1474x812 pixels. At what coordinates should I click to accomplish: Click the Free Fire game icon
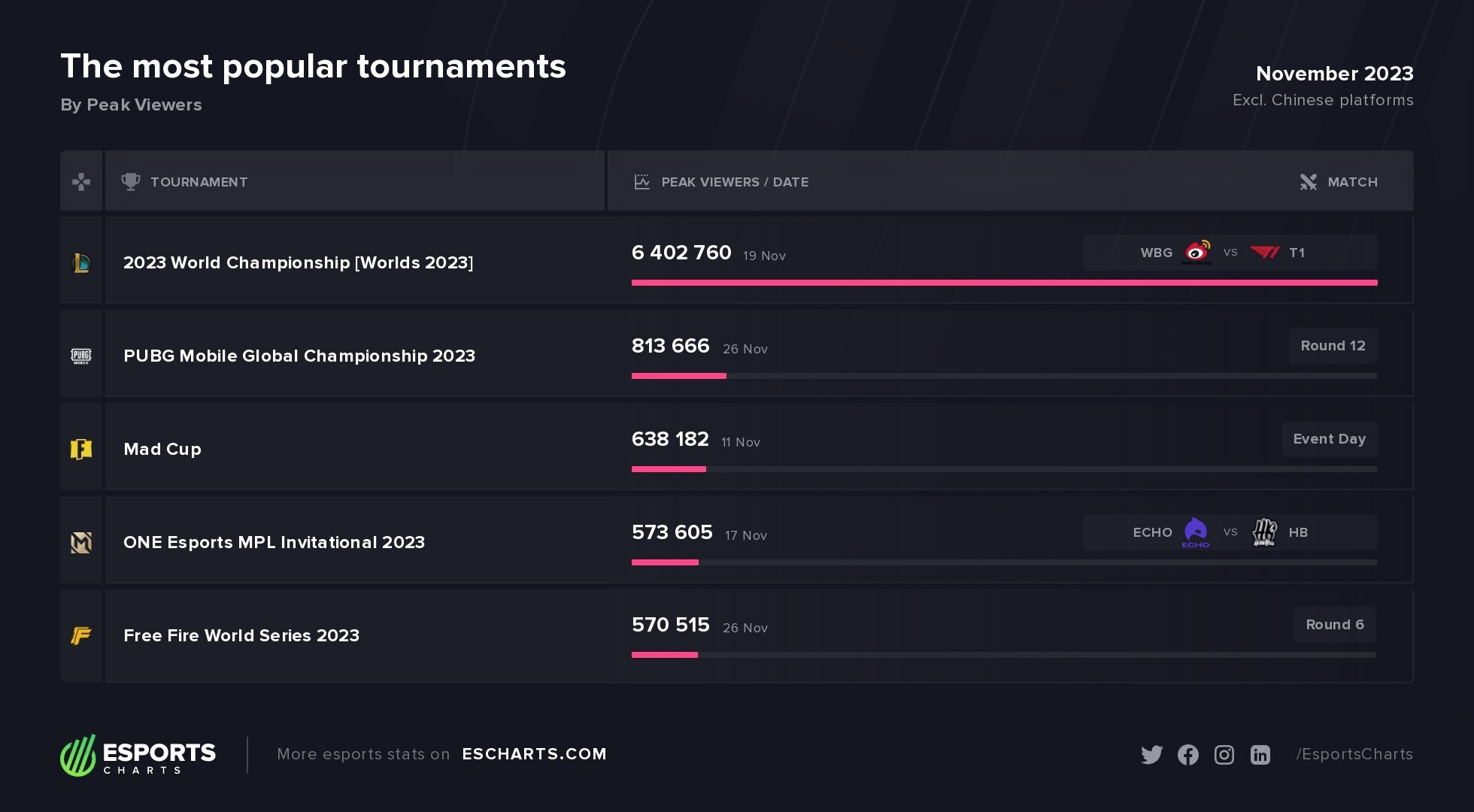point(81,635)
